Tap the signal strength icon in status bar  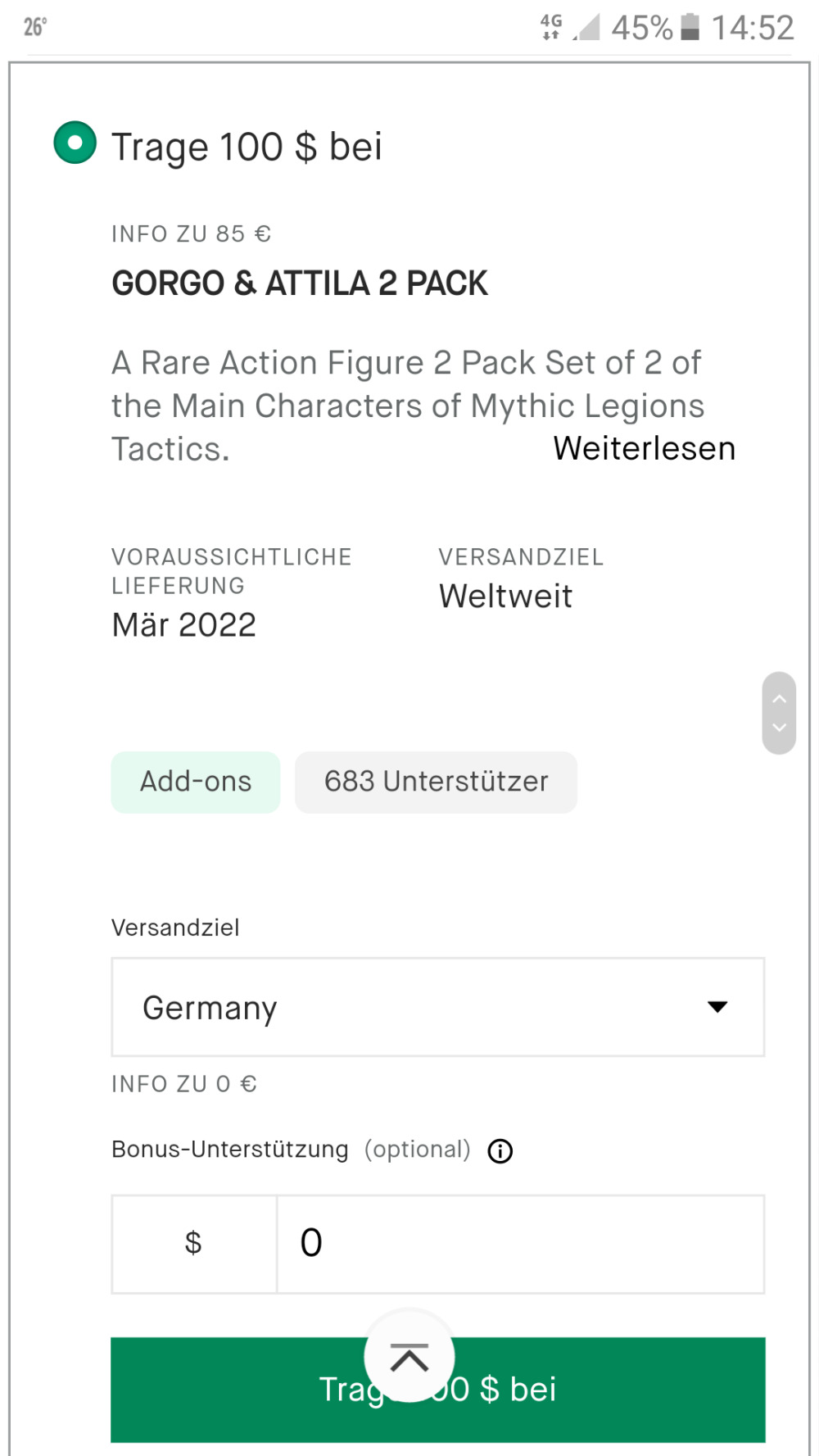click(586, 27)
